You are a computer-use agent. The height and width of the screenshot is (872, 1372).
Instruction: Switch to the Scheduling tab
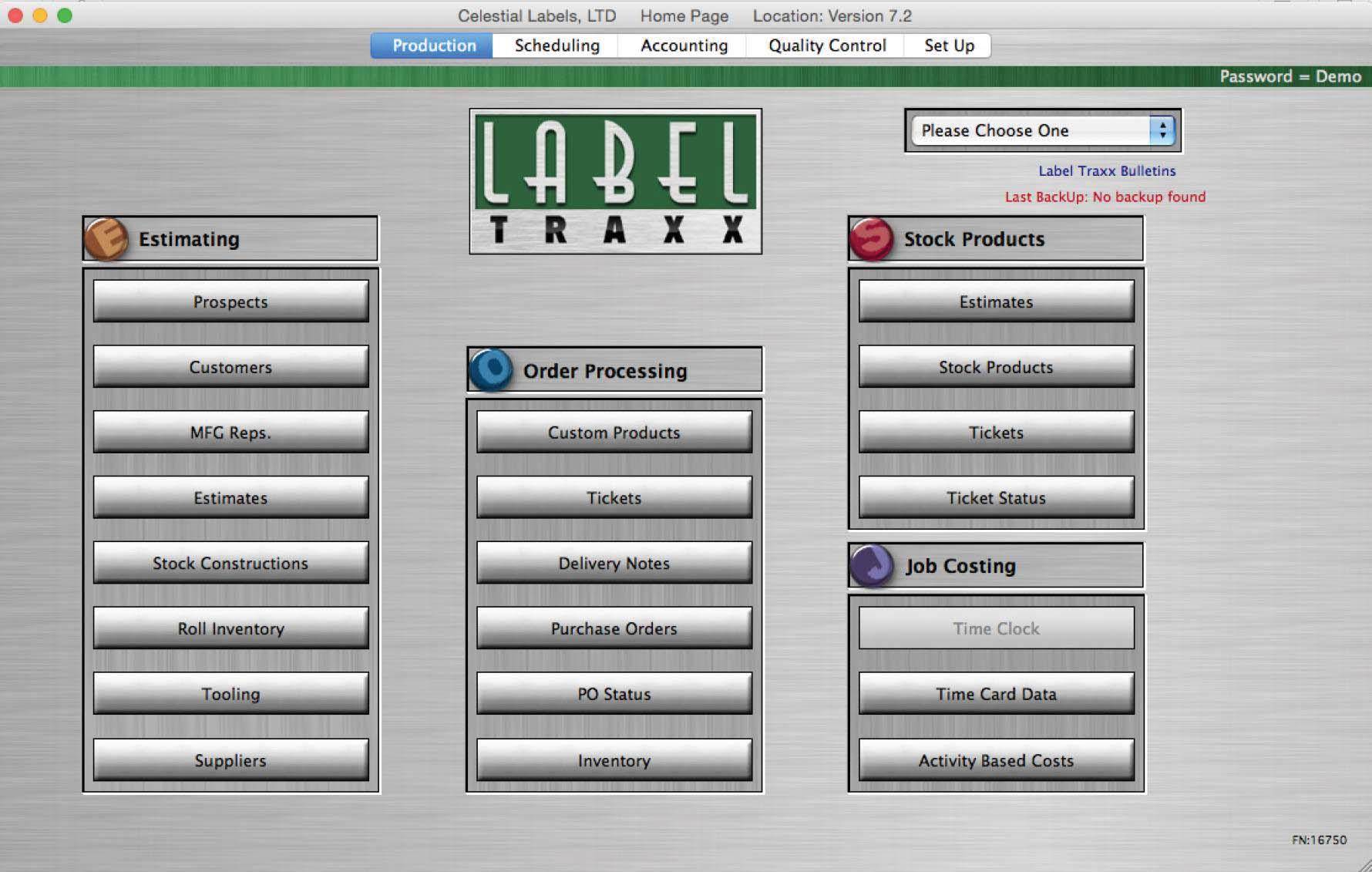pos(557,45)
